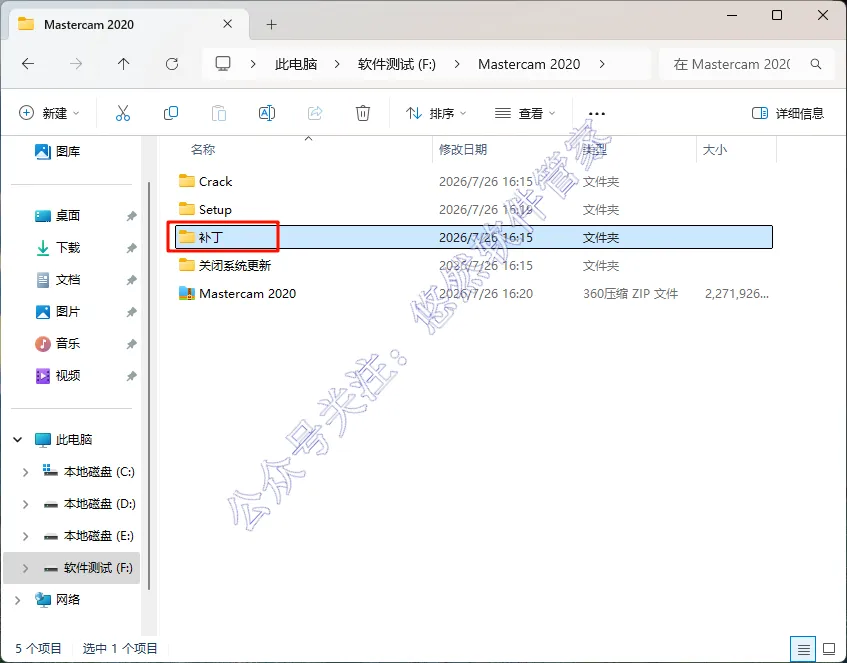847x663 pixels.
Task: Click the Cut scissors icon
Action: click(123, 113)
